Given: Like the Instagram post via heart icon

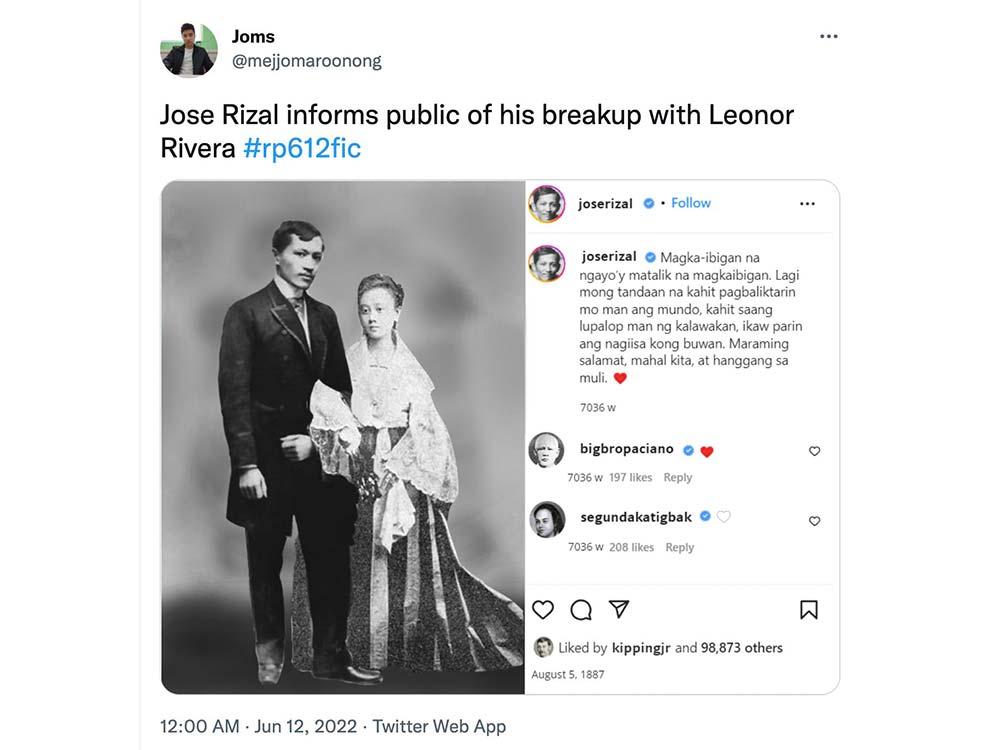Looking at the screenshot, I should [543, 609].
